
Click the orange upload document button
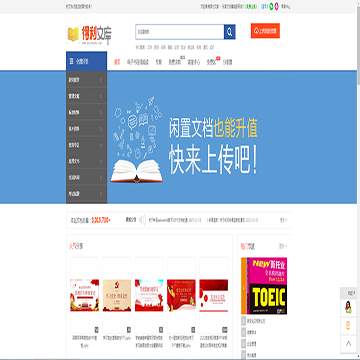click(265, 31)
